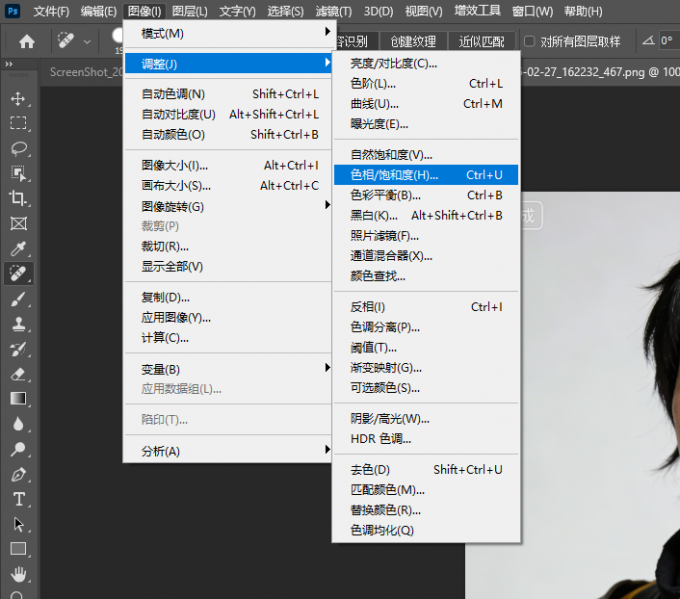Viewport: 680px width, 599px height.
Task: Select the Frame tool
Action: click(x=18, y=223)
